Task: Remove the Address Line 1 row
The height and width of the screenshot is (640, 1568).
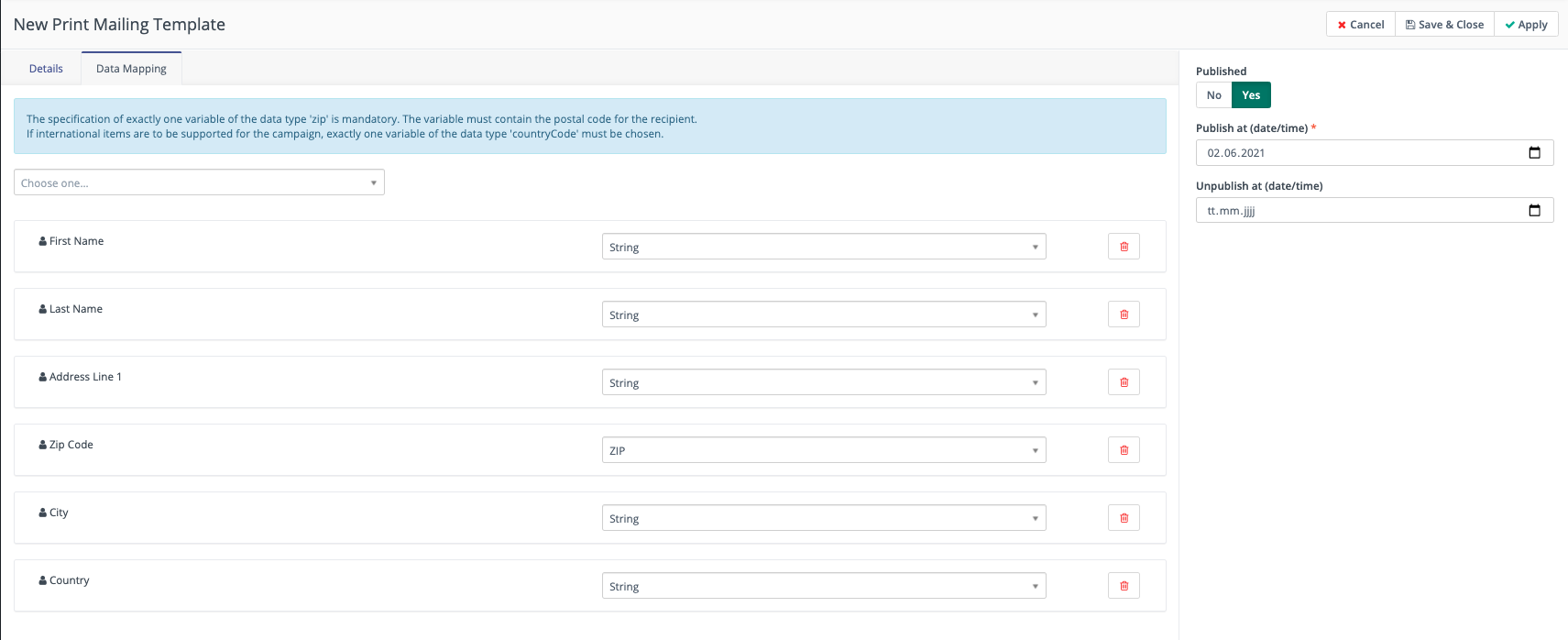Action: click(1124, 382)
